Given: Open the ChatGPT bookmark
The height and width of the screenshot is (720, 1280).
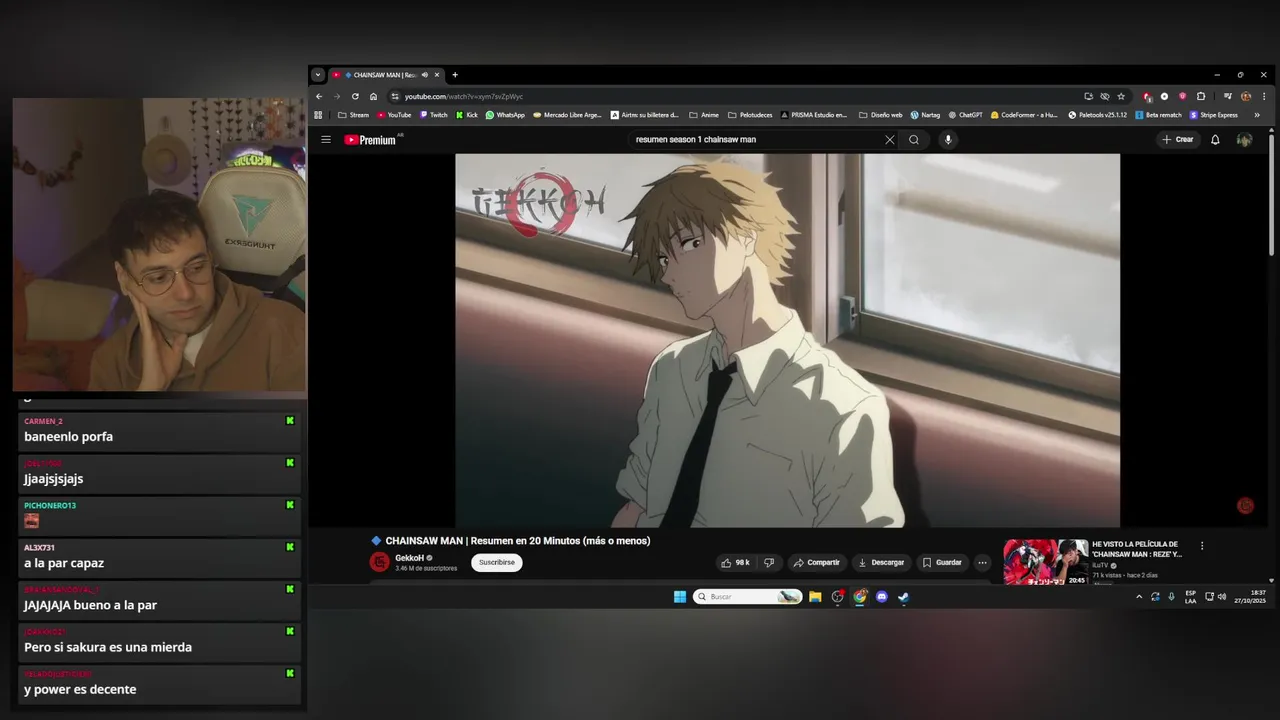Looking at the screenshot, I should click(965, 115).
